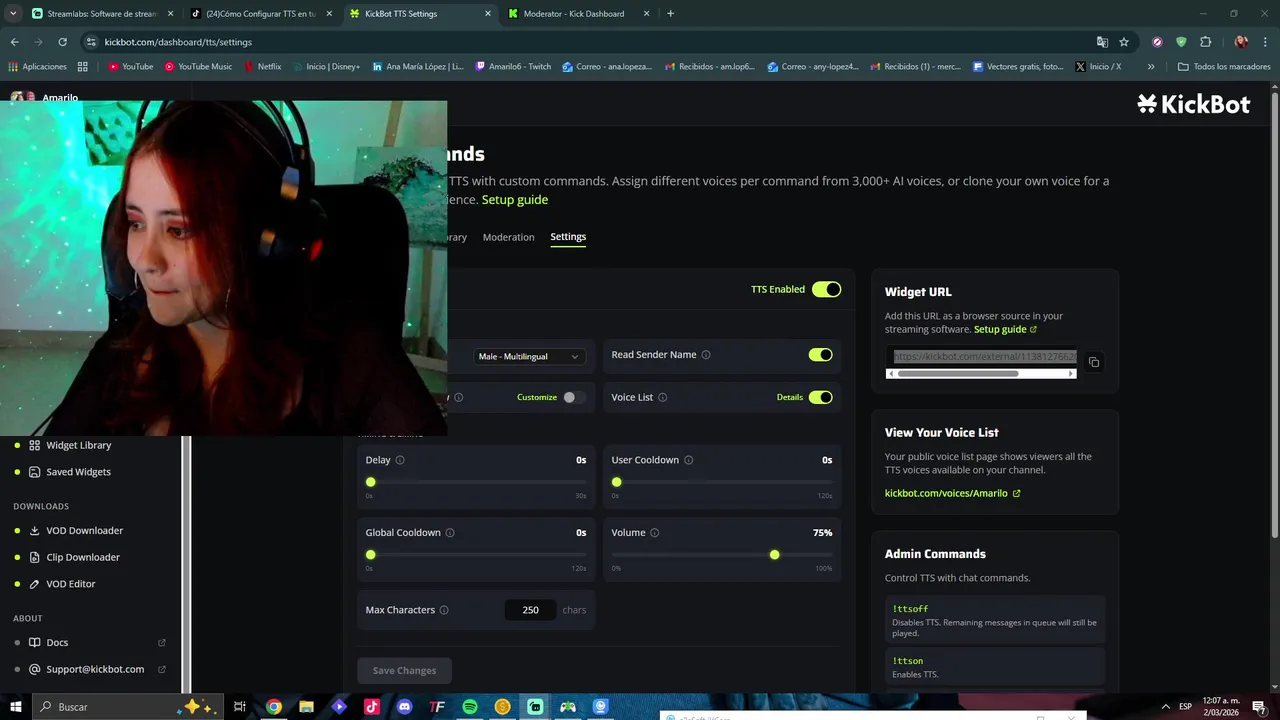This screenshot has width=1280, height=720.
Task: Switch to Moderator - Kick Dashboard tab
Action: click(580, 14)
